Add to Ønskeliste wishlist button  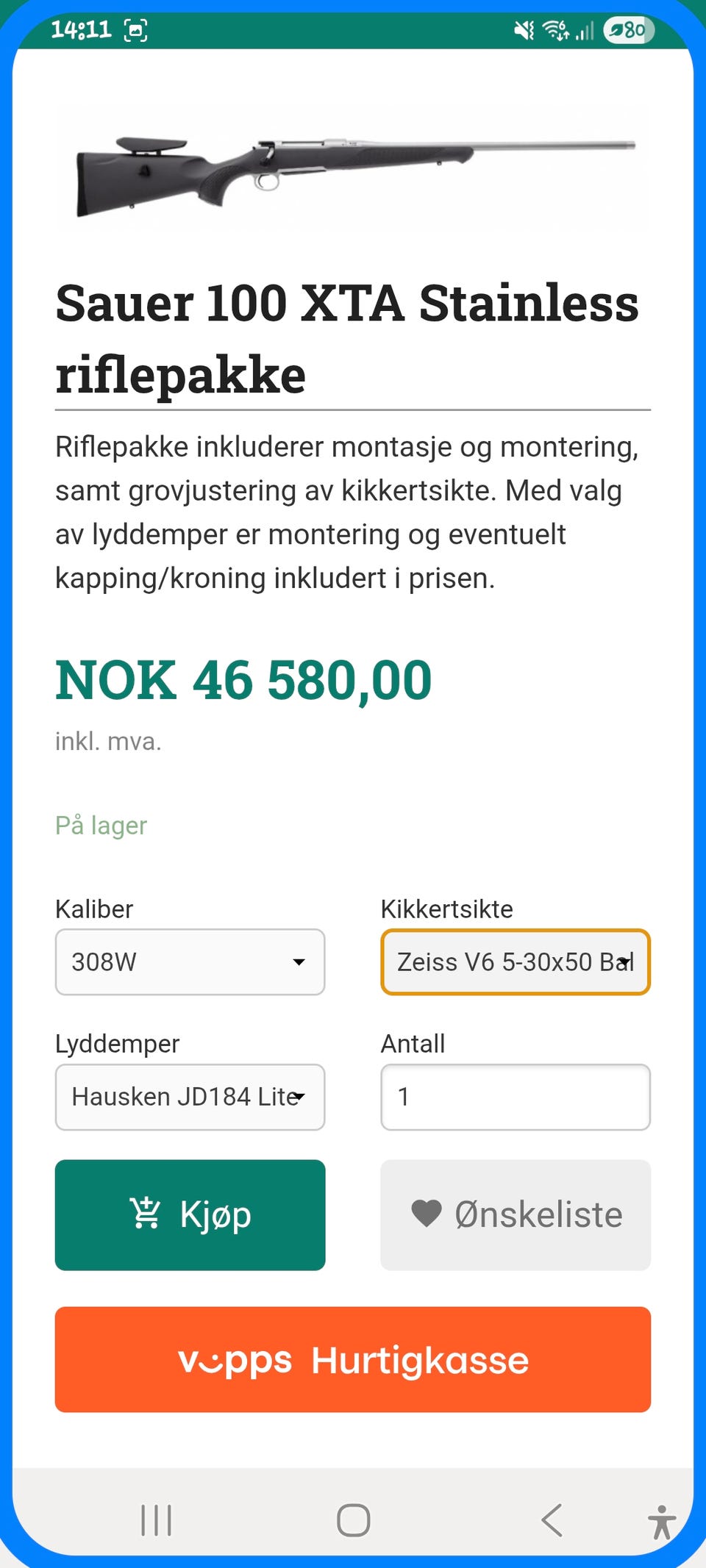tap(515, 1214)
